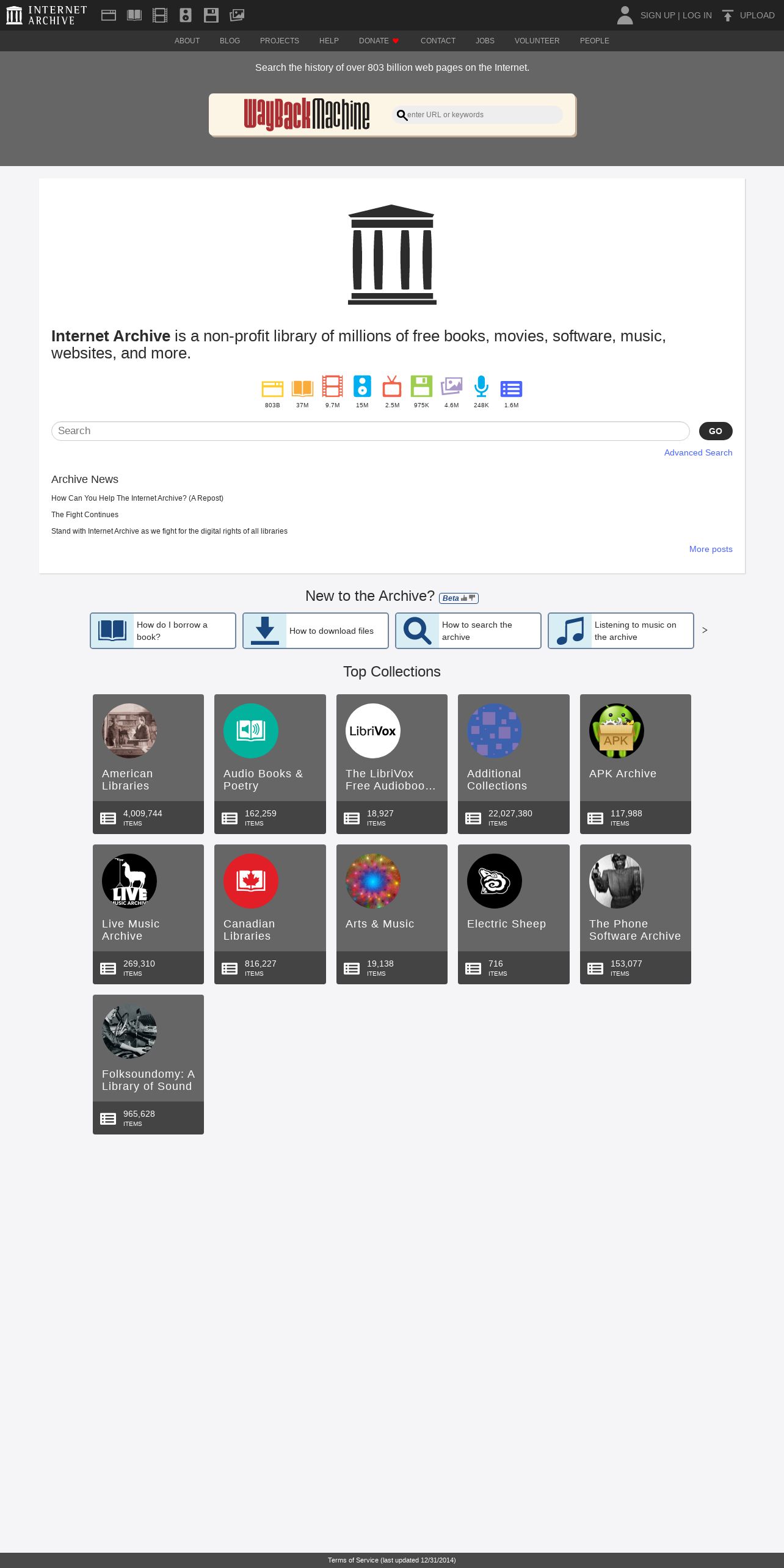The height and width of the screenshot is (1568, 784).
Task: Open the video film icon in top bar
Action: pyautogui.click(x=160, y=15)
